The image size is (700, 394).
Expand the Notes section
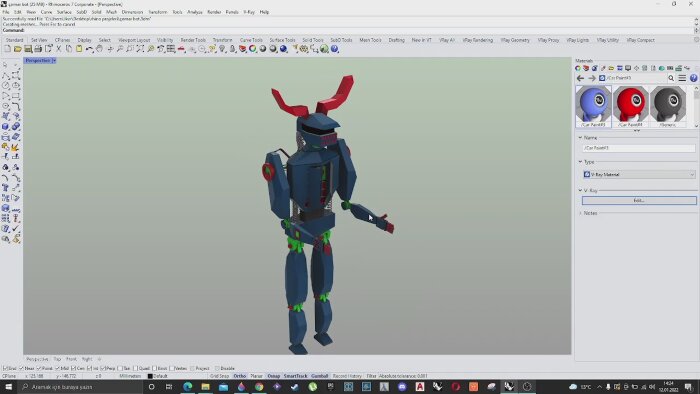coord(580,213)
